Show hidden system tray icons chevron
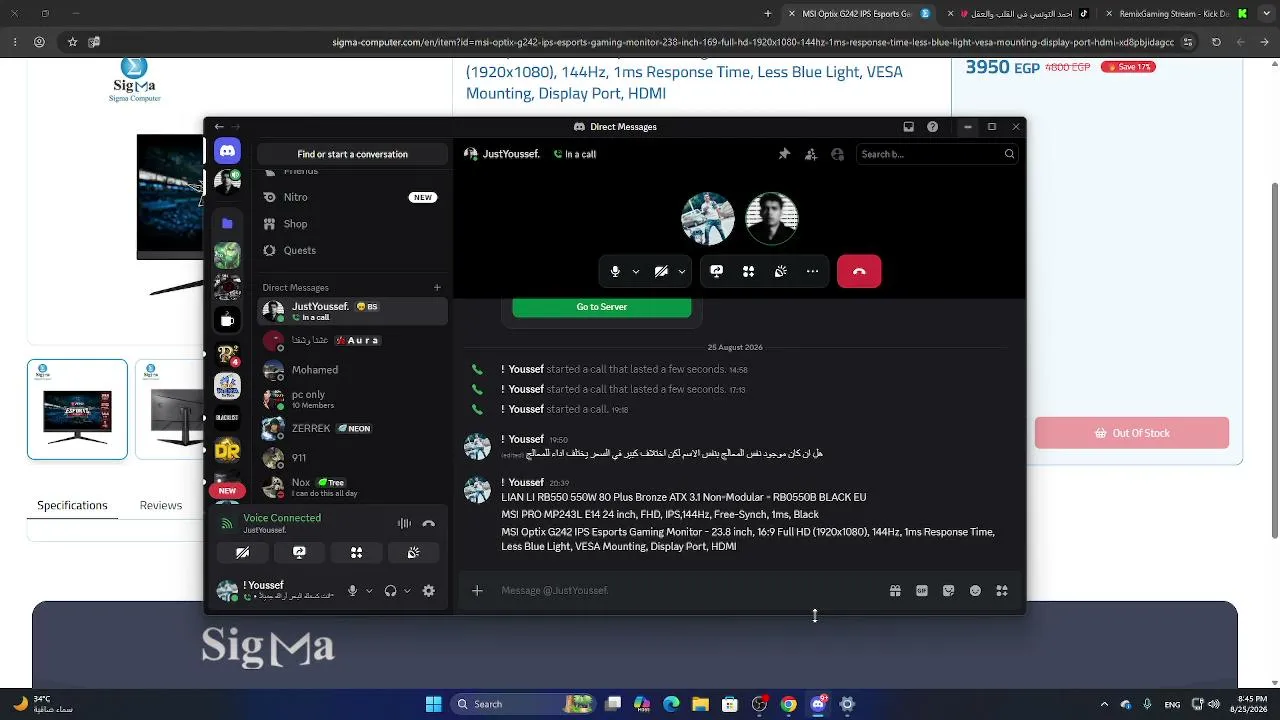 pyautogui.click(x=1104, y=704)
